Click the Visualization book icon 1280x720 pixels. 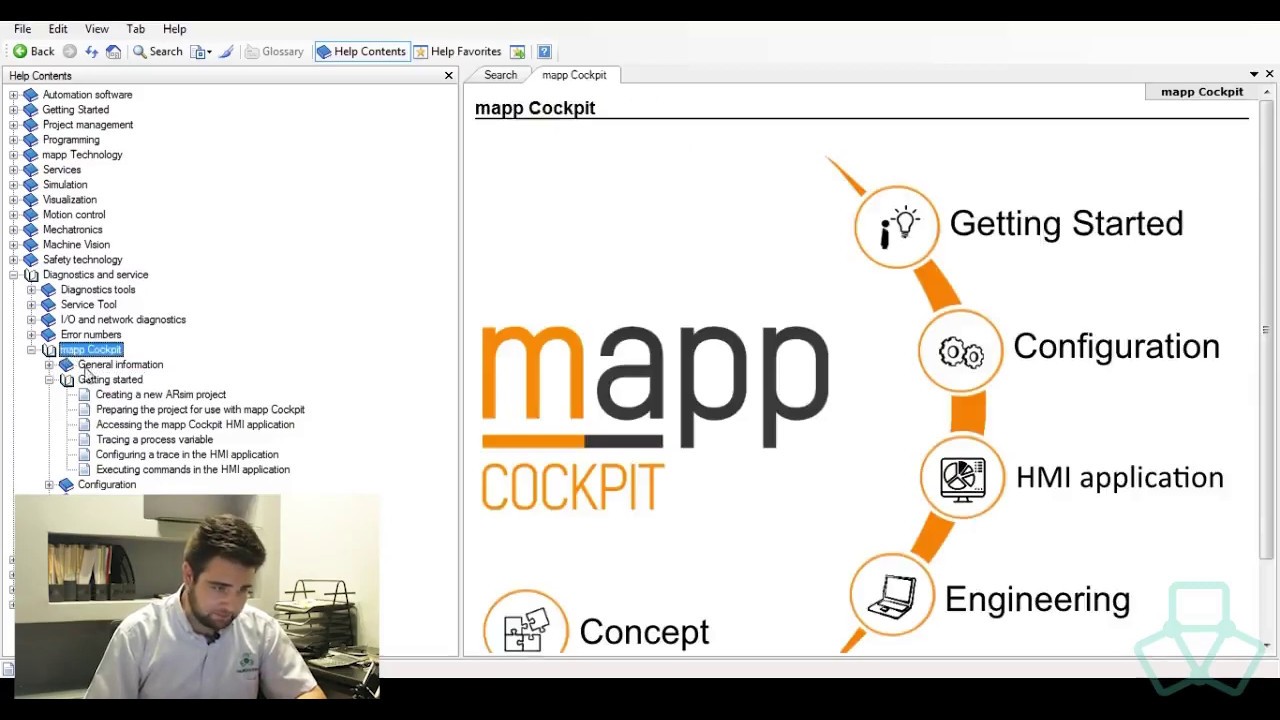[x=31, y=200]
